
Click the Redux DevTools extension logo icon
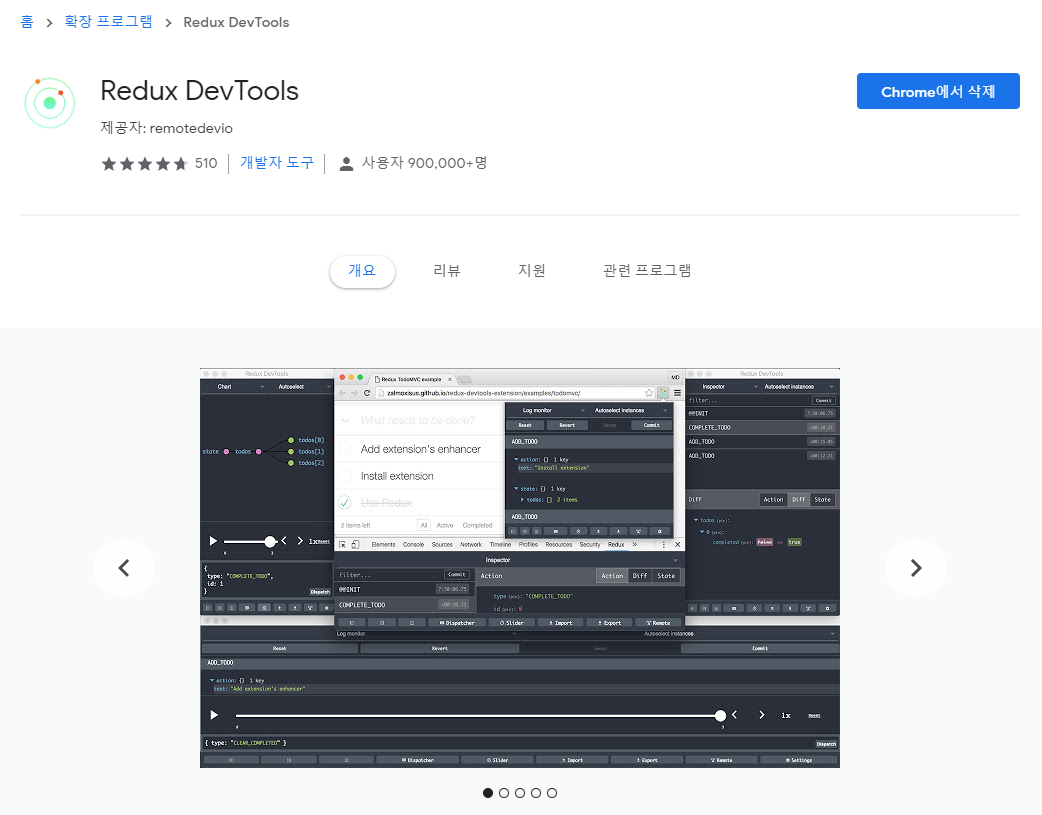50,102
